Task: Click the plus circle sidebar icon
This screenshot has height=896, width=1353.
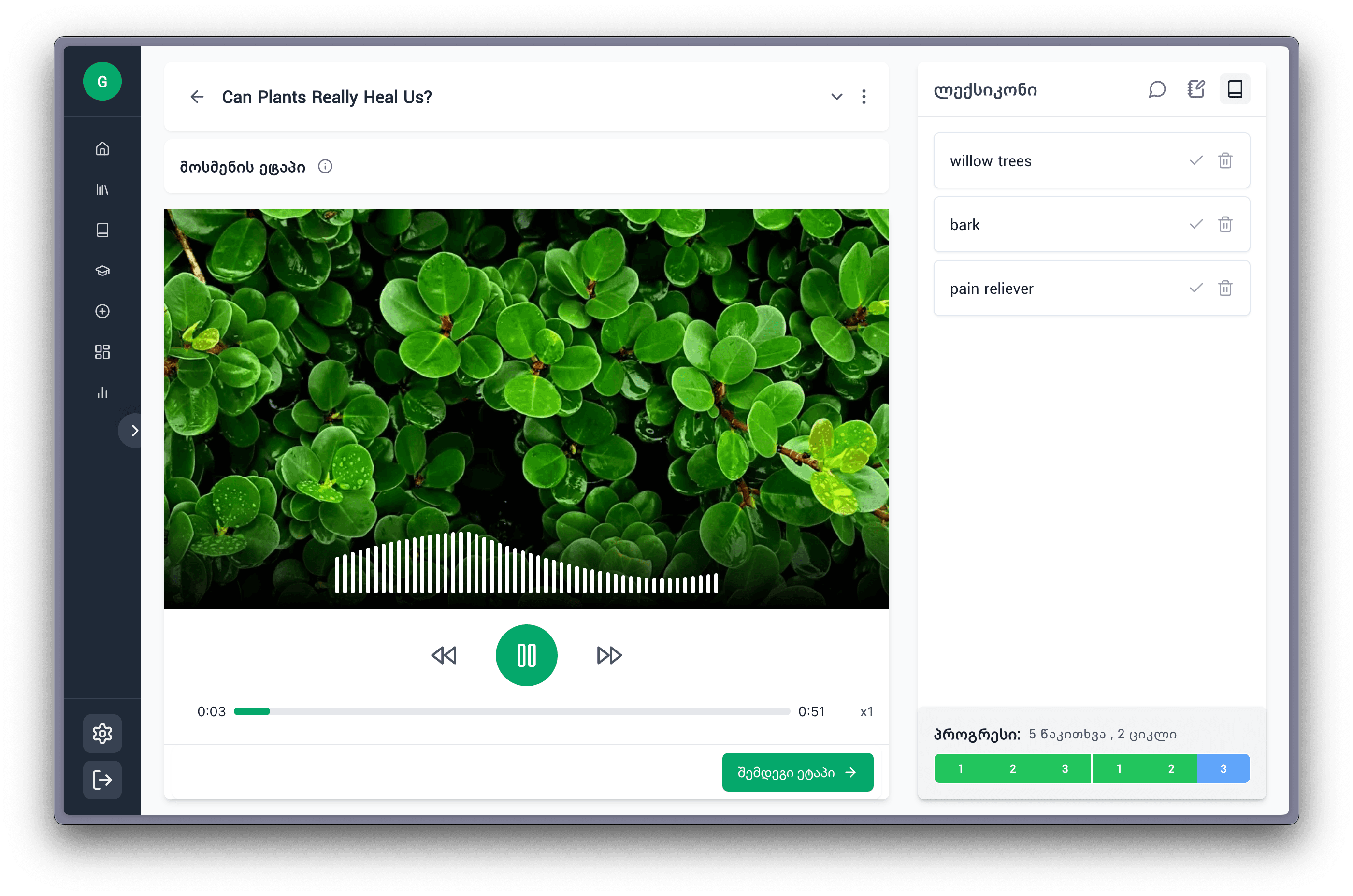Action: click(x=102, y=311)
